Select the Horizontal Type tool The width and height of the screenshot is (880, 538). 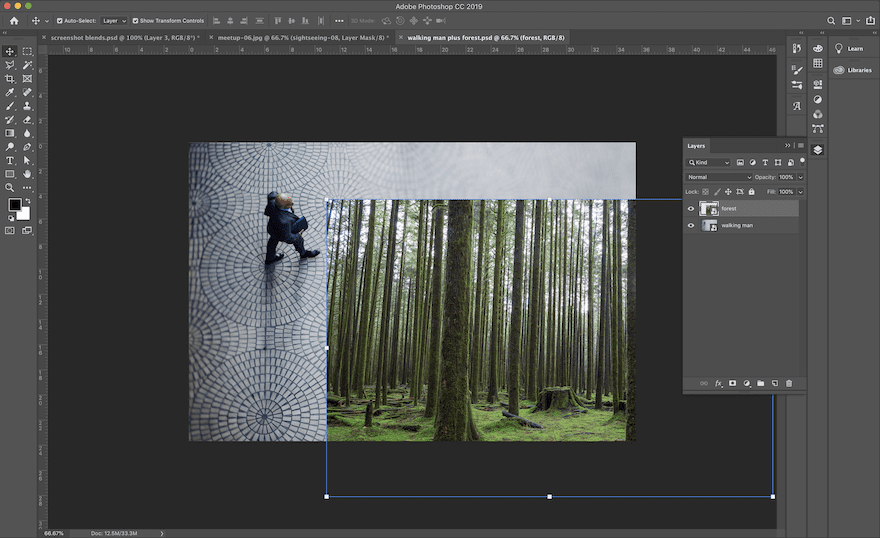click(10, 160)
